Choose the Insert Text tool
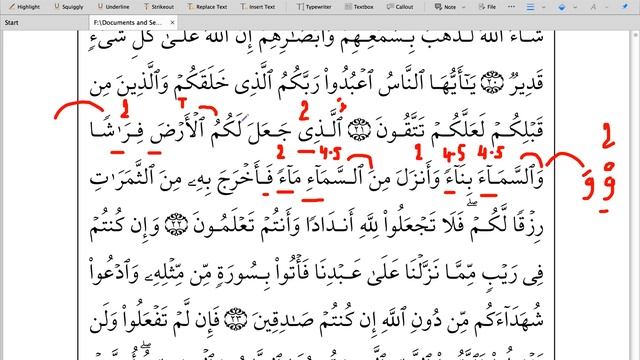Viewport: 640px width, 360px height. 258,7
